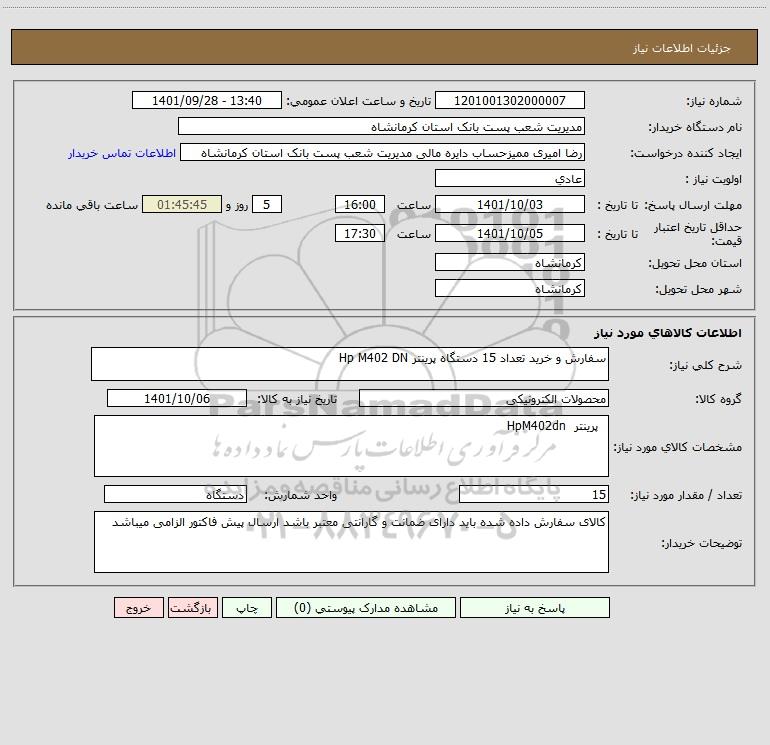
Task: Click the شرح کلی نیاز label
Action: 706,365
